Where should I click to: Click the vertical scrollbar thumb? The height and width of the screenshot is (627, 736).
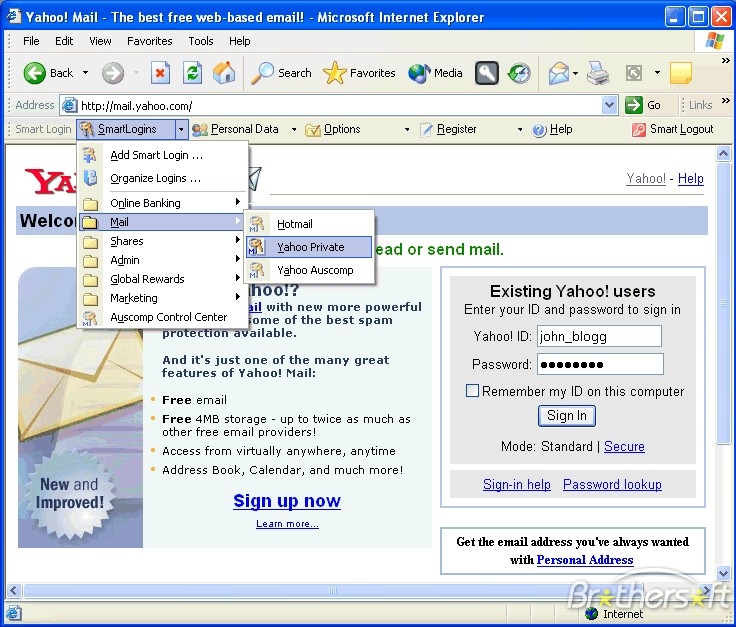click(x=723, y=303)
